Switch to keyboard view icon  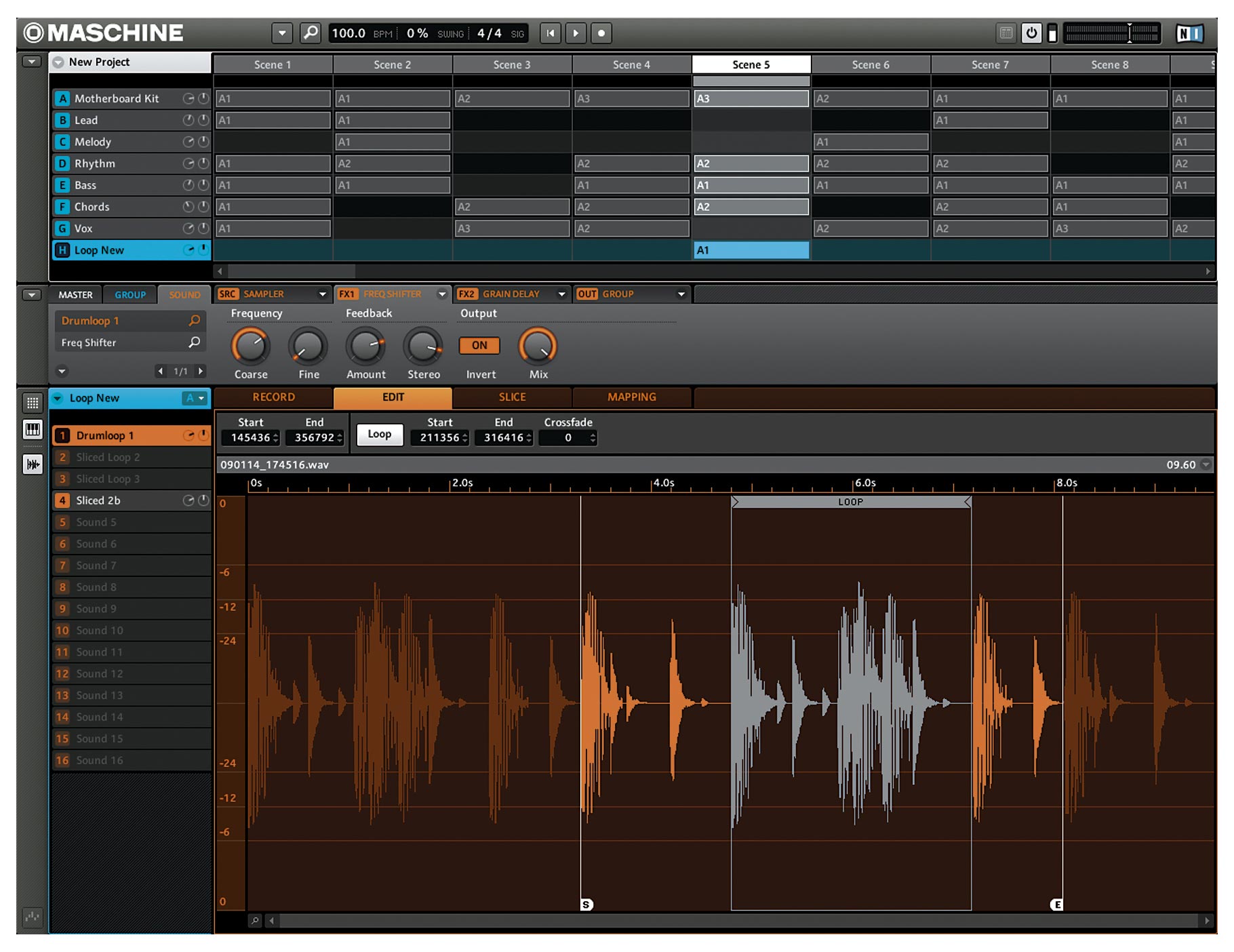point(33,430)
